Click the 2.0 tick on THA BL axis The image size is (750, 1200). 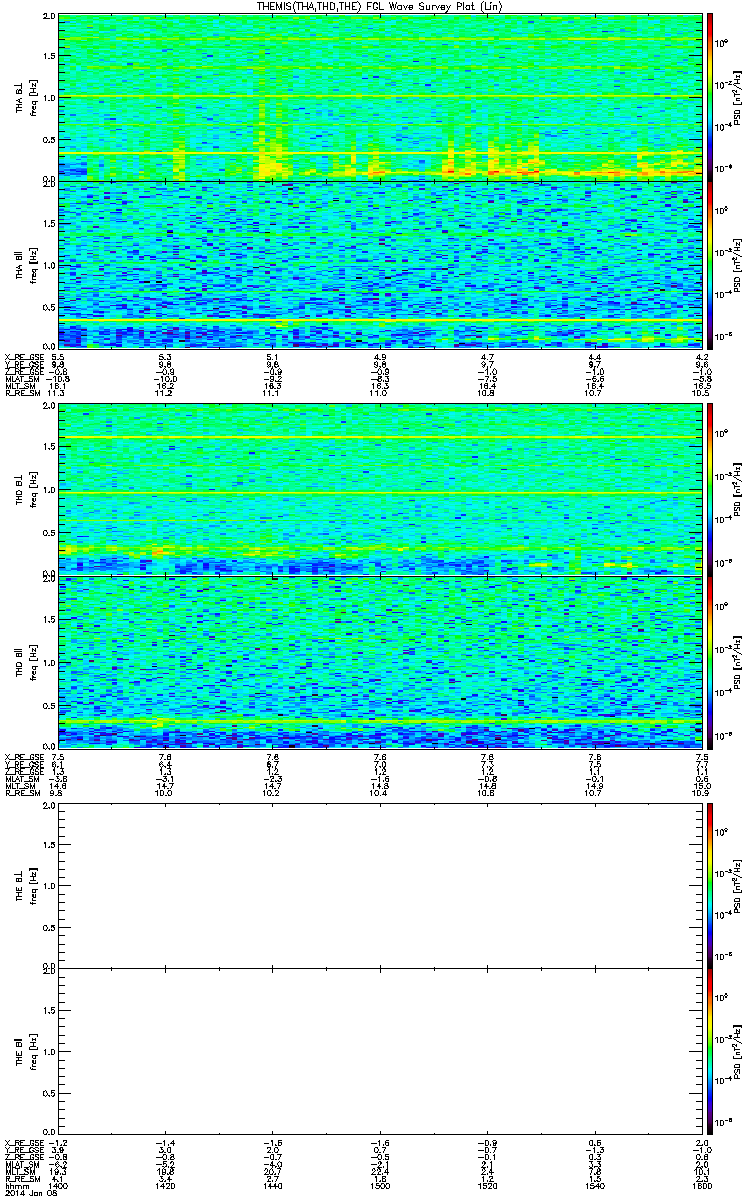tap(49, 18)
